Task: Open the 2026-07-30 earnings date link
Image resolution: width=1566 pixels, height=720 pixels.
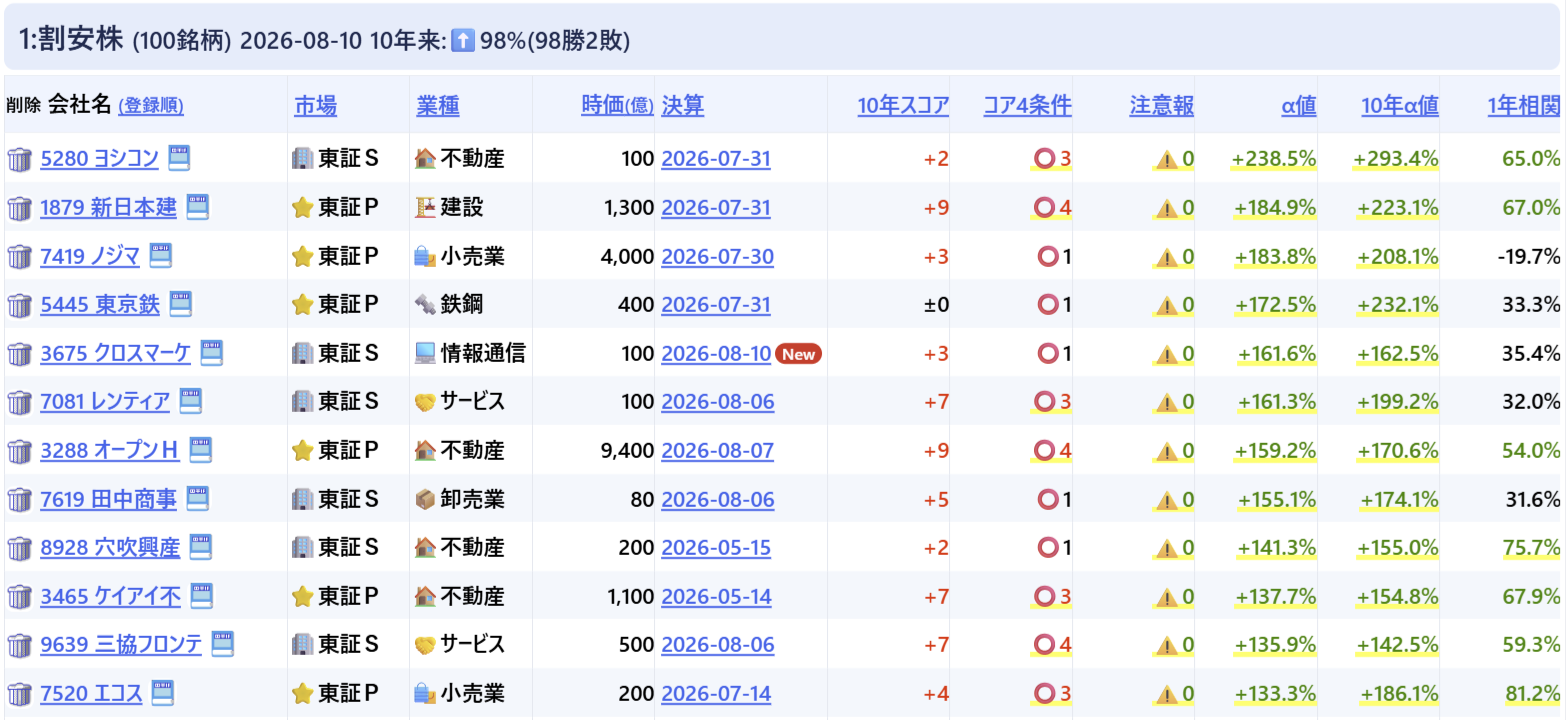Action: click(x=718, y=256)
